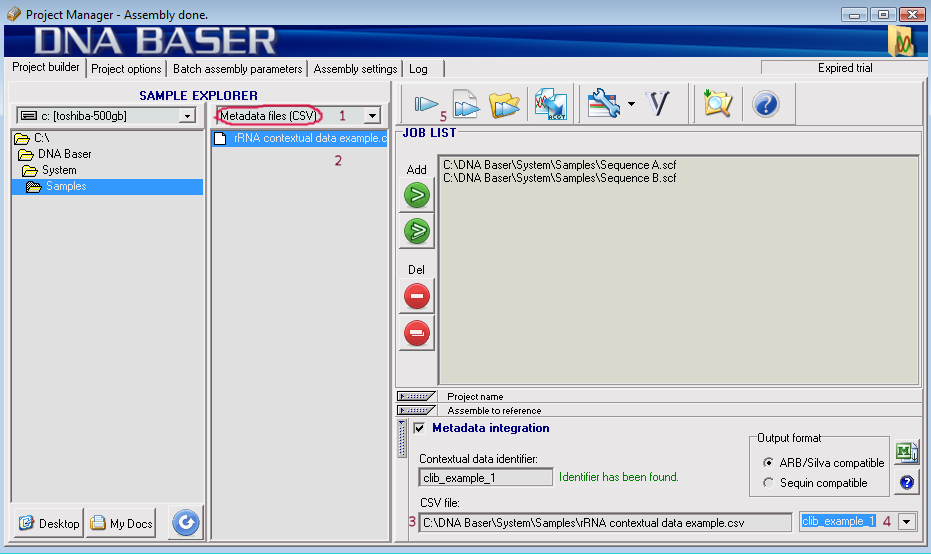Toggle Metadata integration checkbox
This screenshot has width=931, height=554.
(419, 428)
